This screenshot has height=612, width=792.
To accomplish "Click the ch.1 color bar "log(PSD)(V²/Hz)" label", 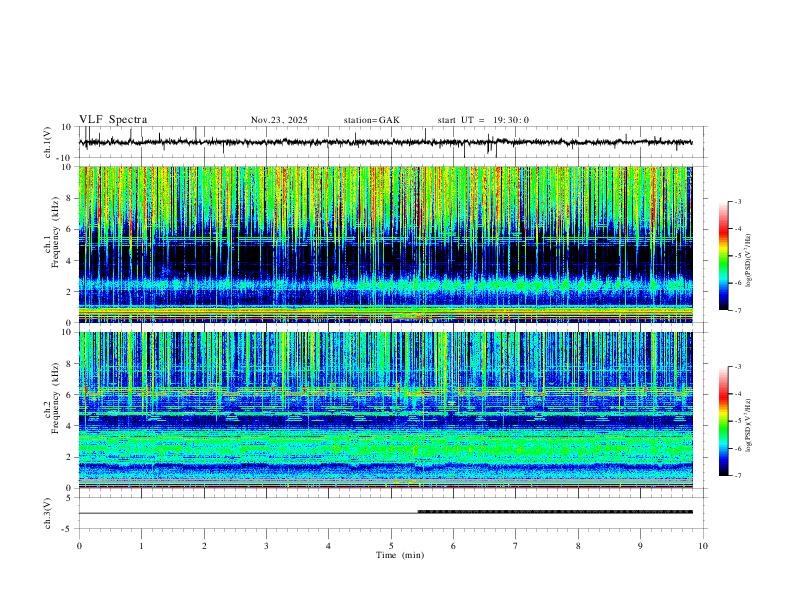I will (x=749, y=260).
